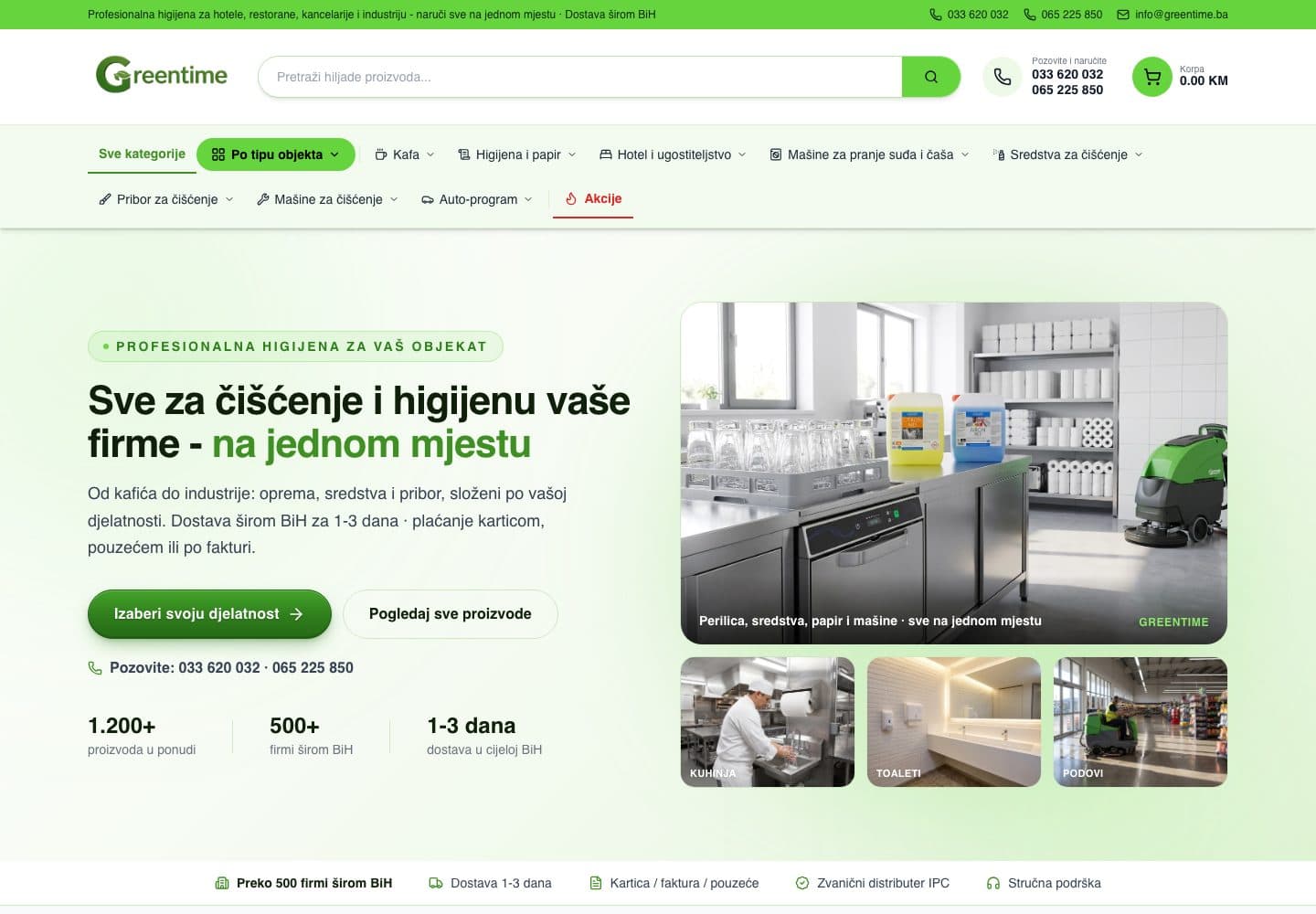Screen dimensions: 1316x914
Task: Click the brush icon by Pribor za čišćenje
Action: pyautogui.click(x=105, y=199)
